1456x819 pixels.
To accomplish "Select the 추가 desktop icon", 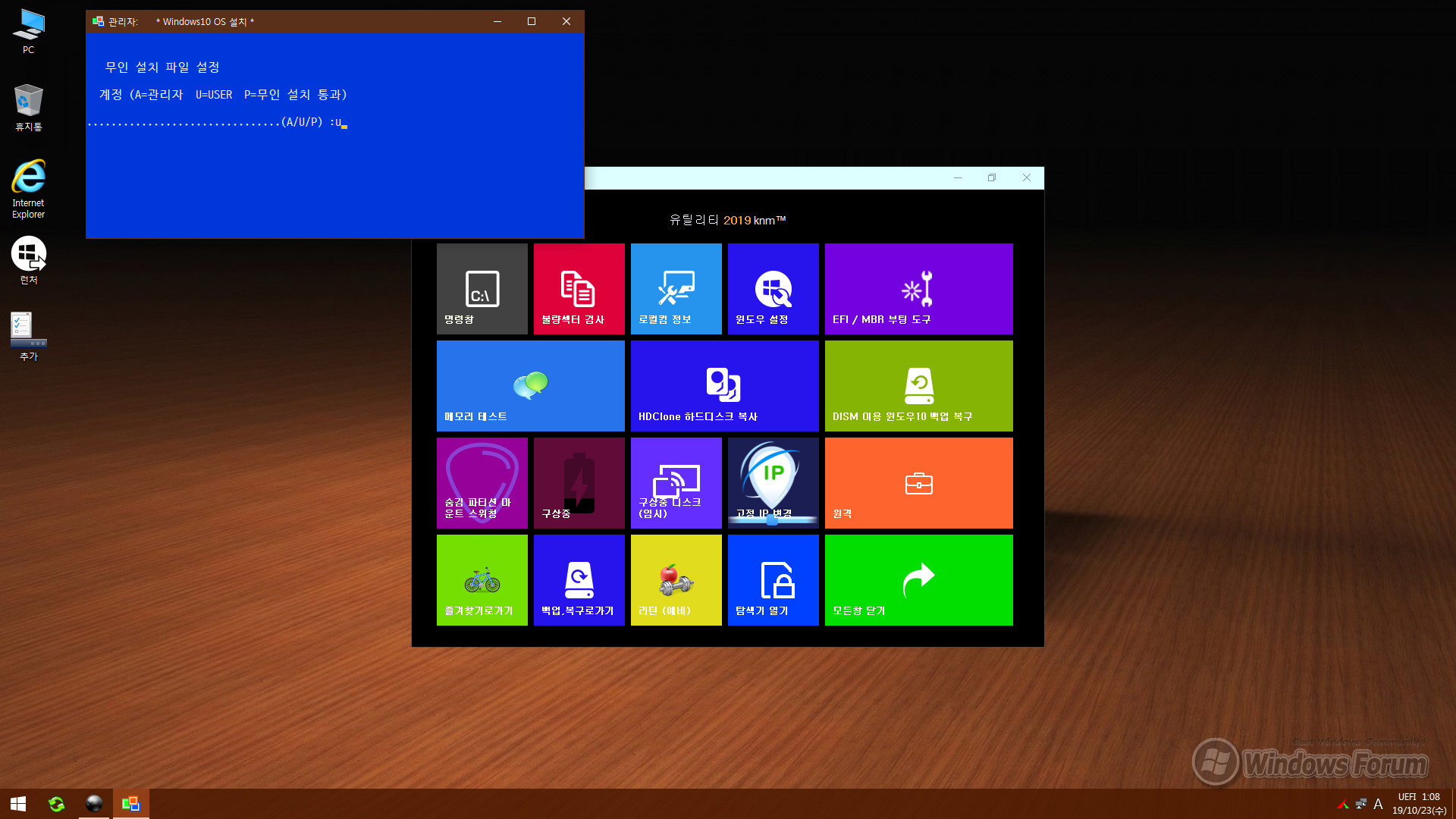I will (28, 337).
